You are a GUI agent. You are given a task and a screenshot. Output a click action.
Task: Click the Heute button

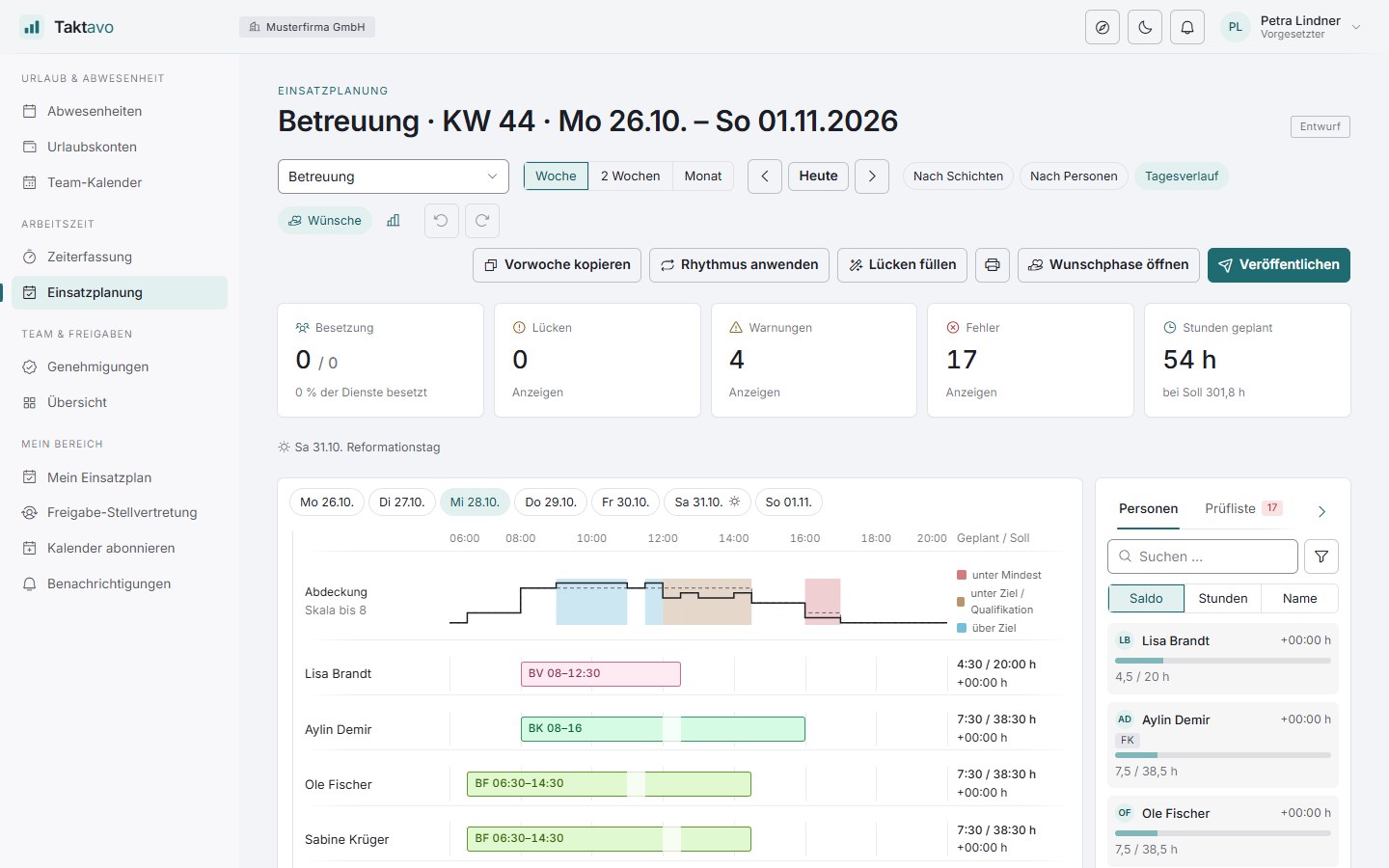click(818, 176)
